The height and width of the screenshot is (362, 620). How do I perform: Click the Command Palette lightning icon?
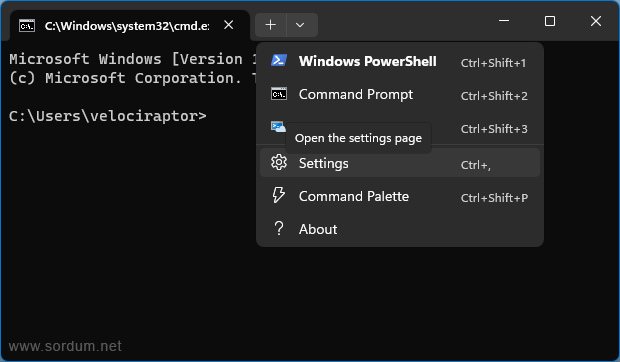278,195
